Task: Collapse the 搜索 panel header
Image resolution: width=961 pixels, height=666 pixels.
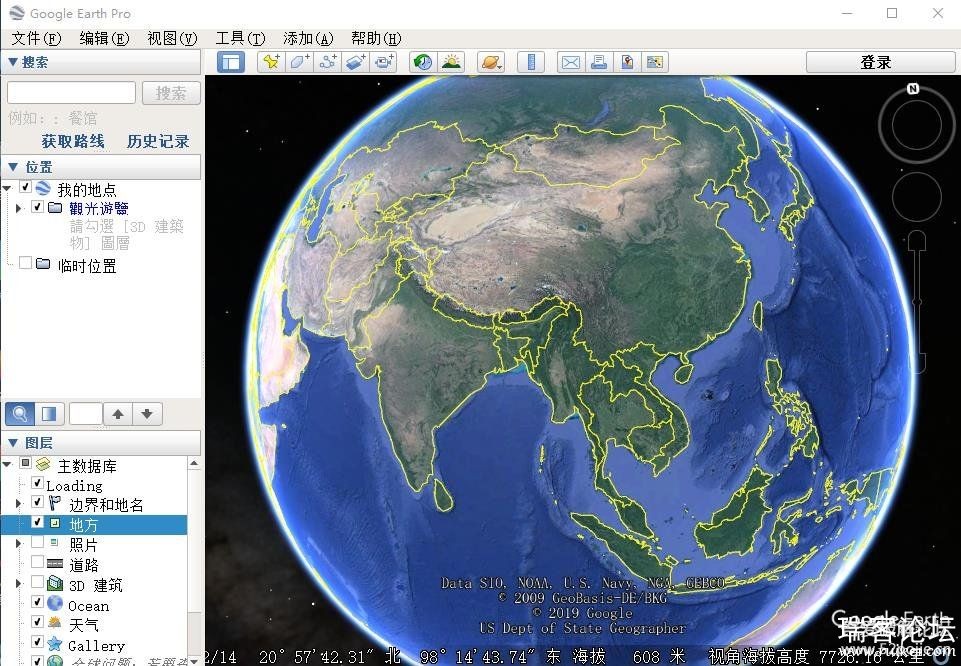Action: tap(101, 62)
